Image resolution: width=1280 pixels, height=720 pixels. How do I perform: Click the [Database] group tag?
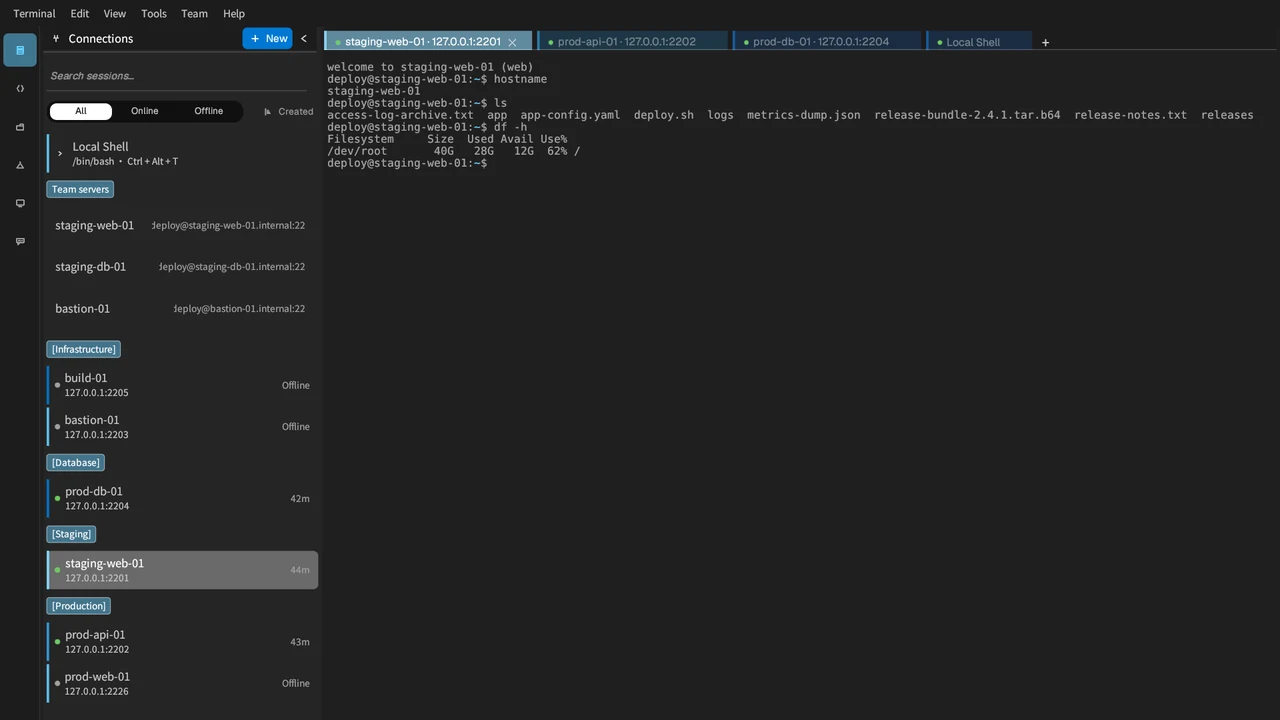pyautogui.click(x=75, y=462)
